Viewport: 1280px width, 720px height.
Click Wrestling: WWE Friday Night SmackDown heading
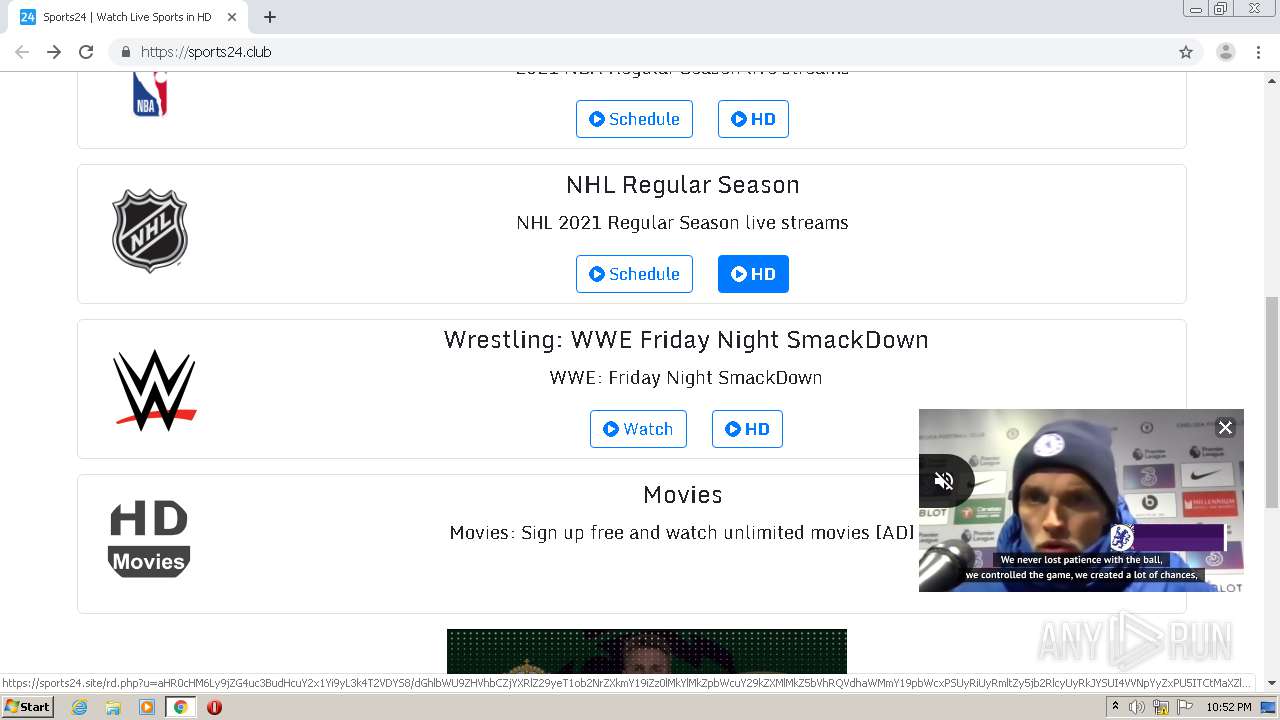686,340
